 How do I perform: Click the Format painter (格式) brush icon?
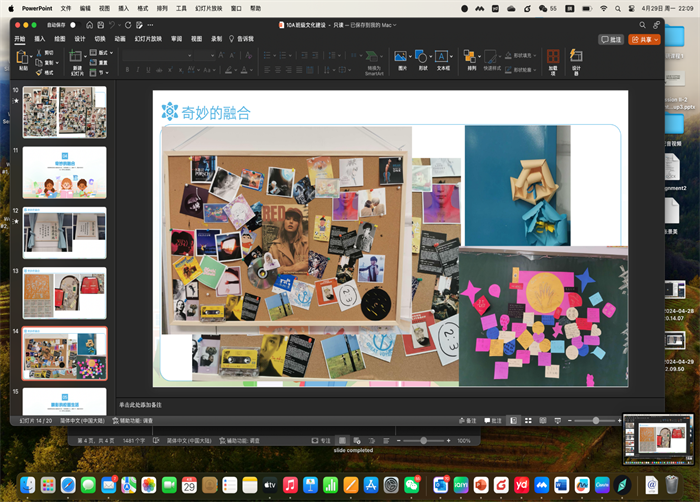(x=39, y=72)
